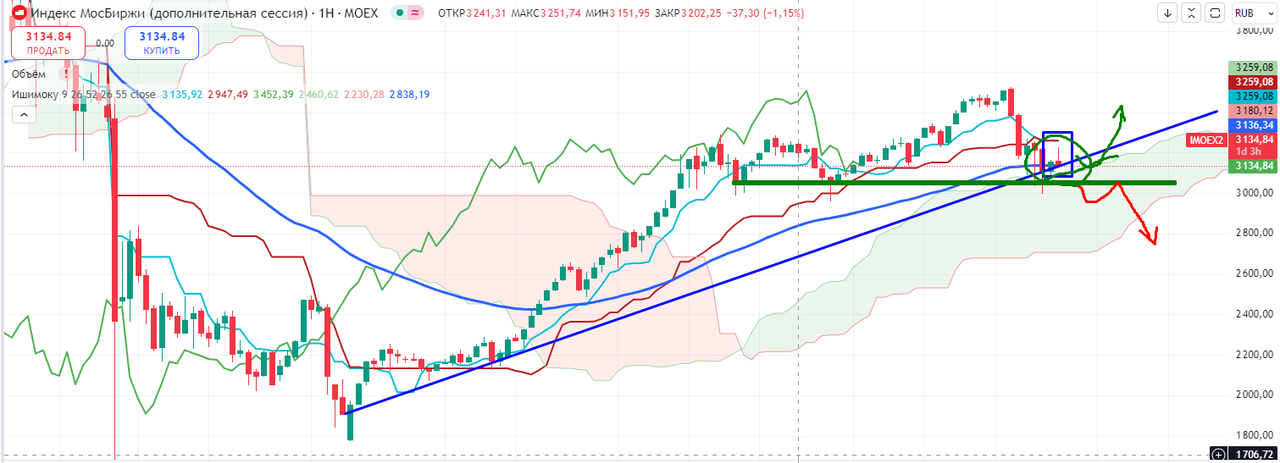This screenshot has width=1280, height=463.
Task: Click the cyan 3259,08 price scale label
Action: (1253, 97)
